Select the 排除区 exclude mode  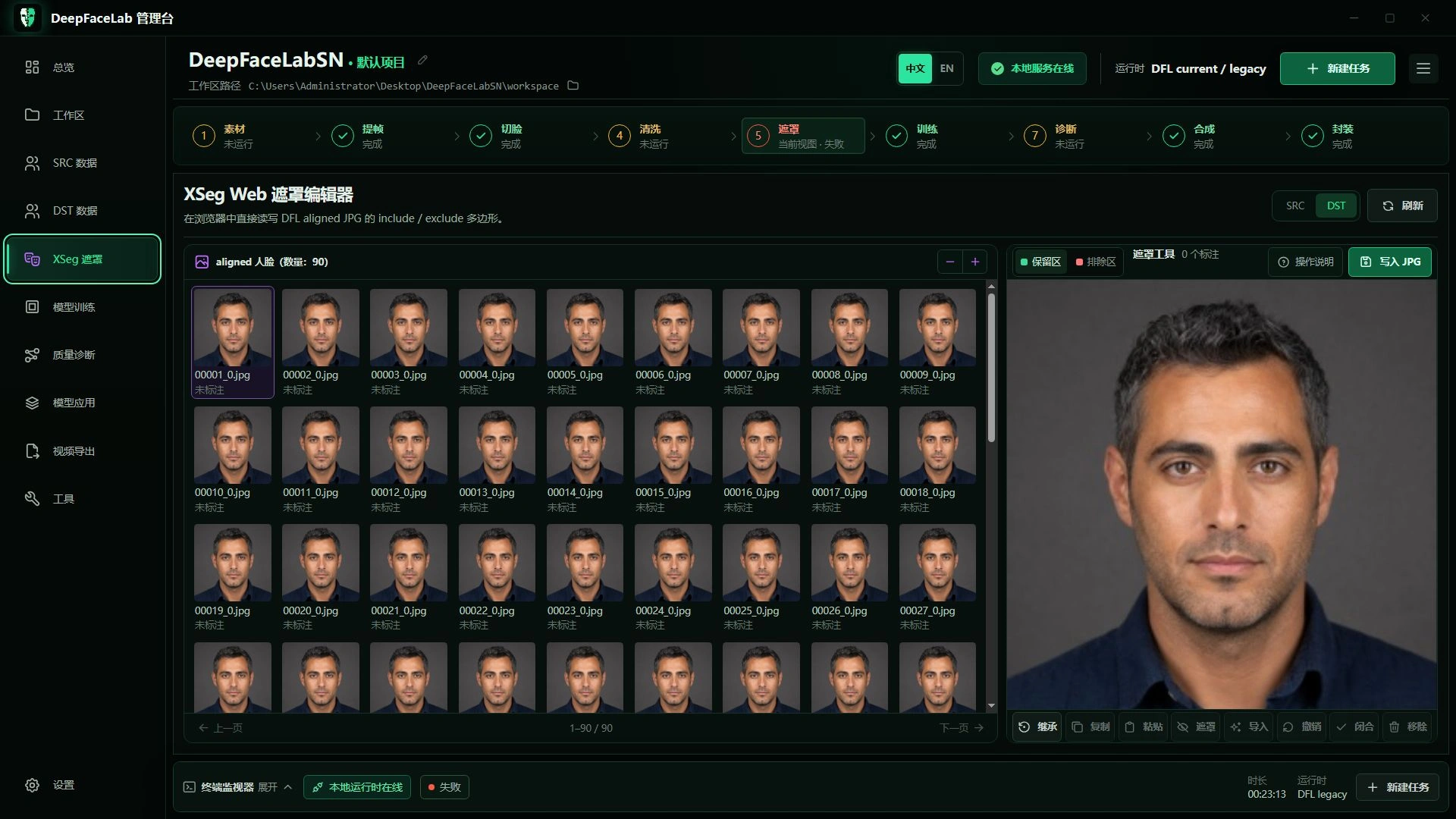(x=1096, y=262)
